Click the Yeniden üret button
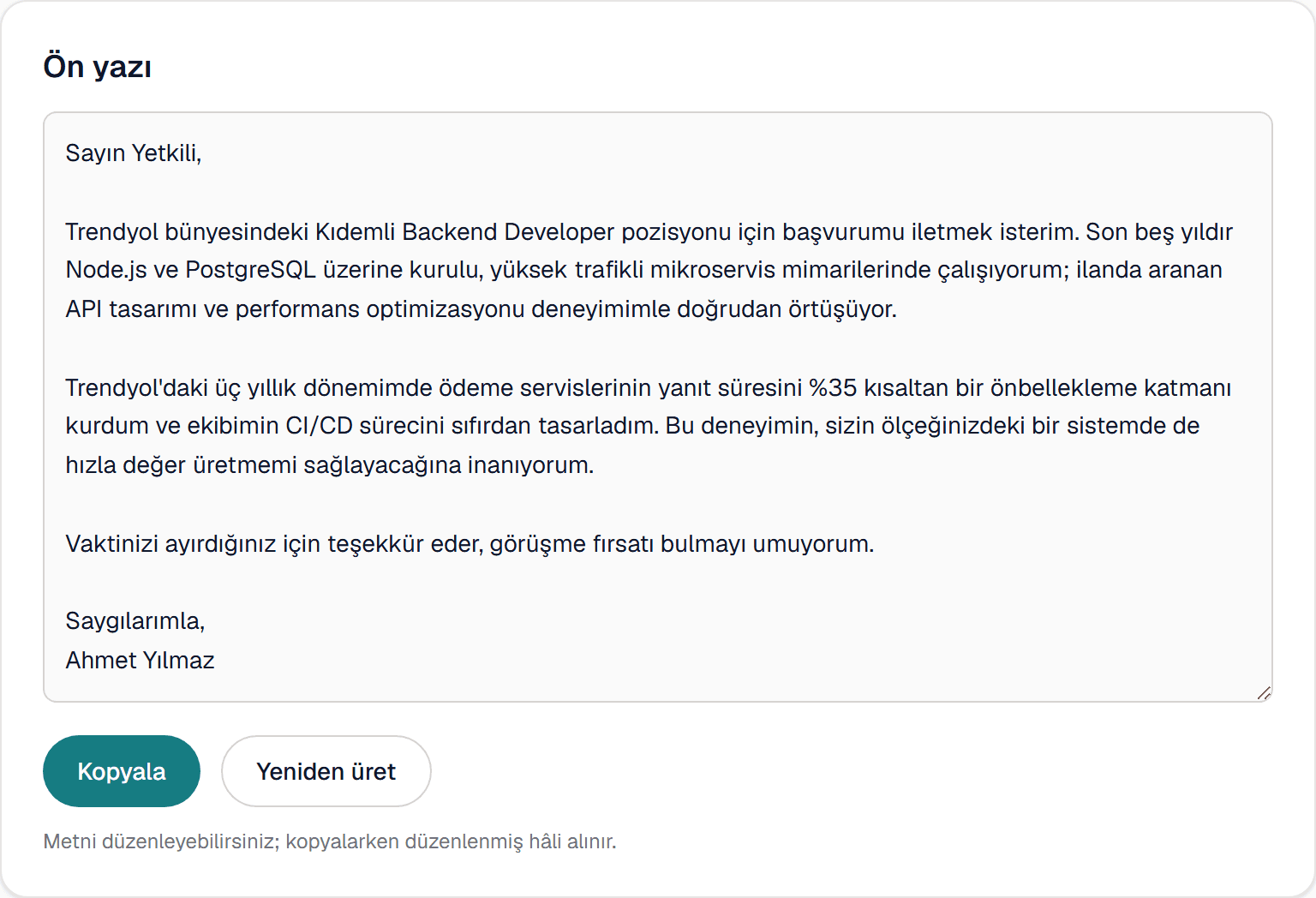The height and width of the screenshot is (898, 1316). [x=326, y=771]
